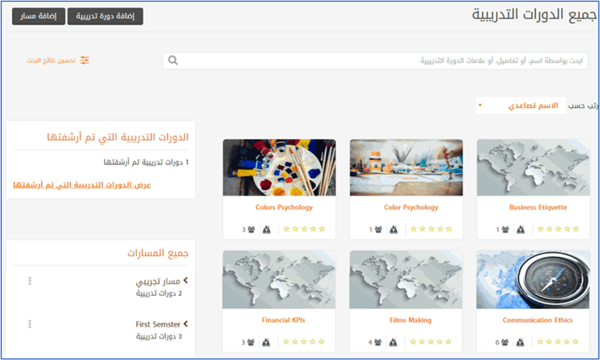Expand the مسار تجريبي path chevron
The height and width of the screenshot is (360, 600).
186,280
